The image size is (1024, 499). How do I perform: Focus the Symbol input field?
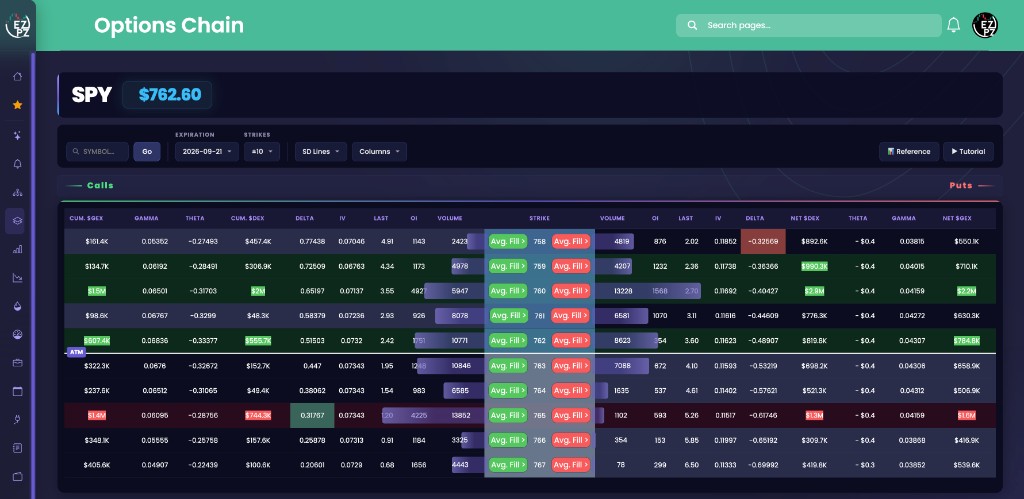(97, 152)
